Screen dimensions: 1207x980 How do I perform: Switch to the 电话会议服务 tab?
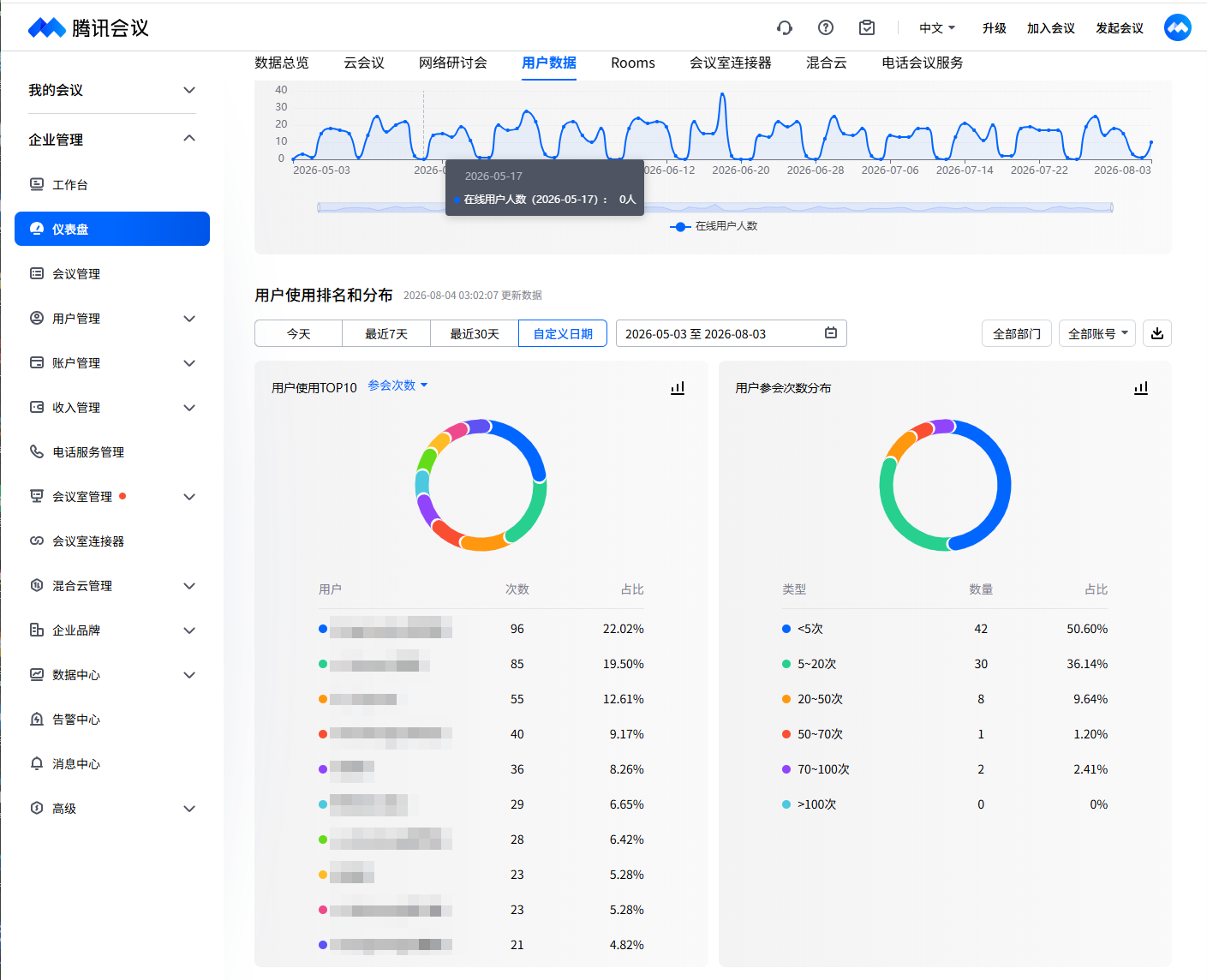923,63
